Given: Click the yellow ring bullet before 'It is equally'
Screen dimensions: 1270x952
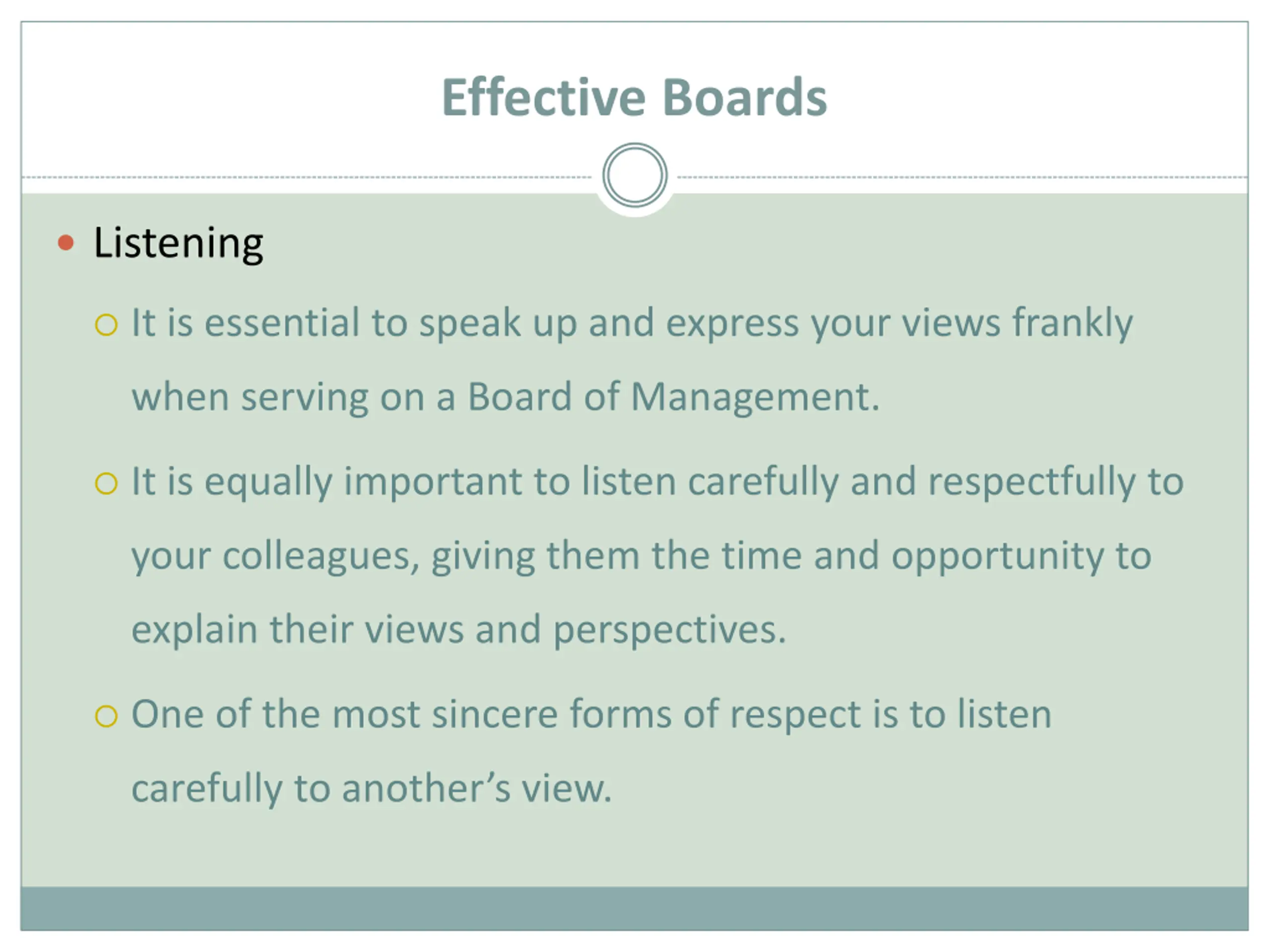Looking at the screenshot, I should (x=106, y=483).
